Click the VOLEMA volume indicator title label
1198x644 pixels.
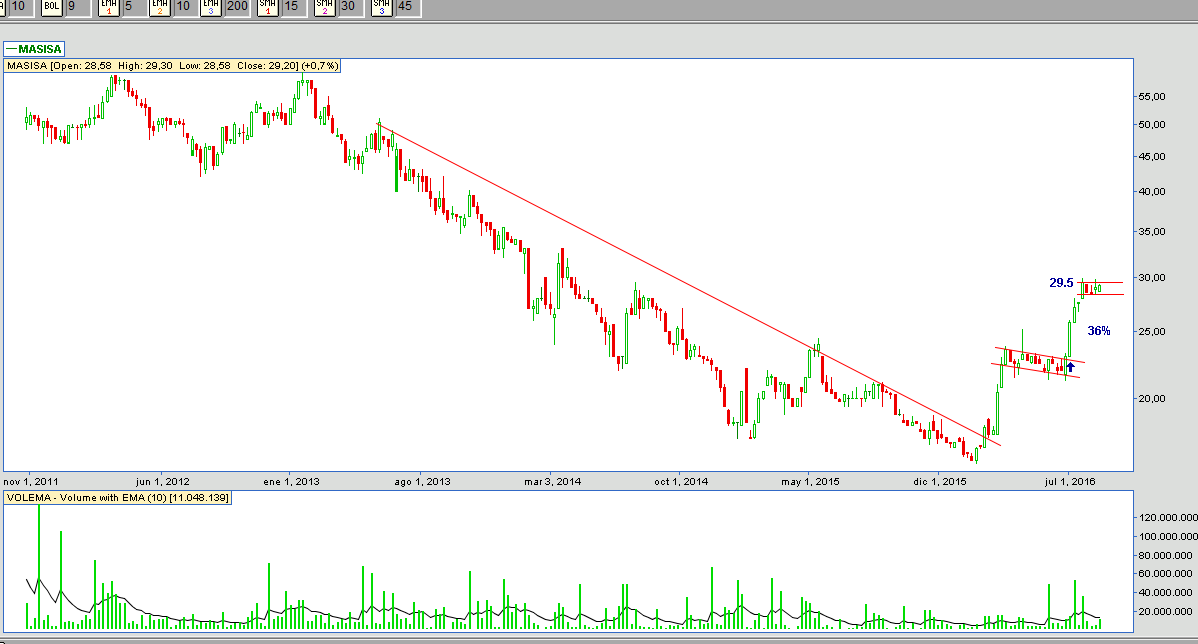(118, 497)
